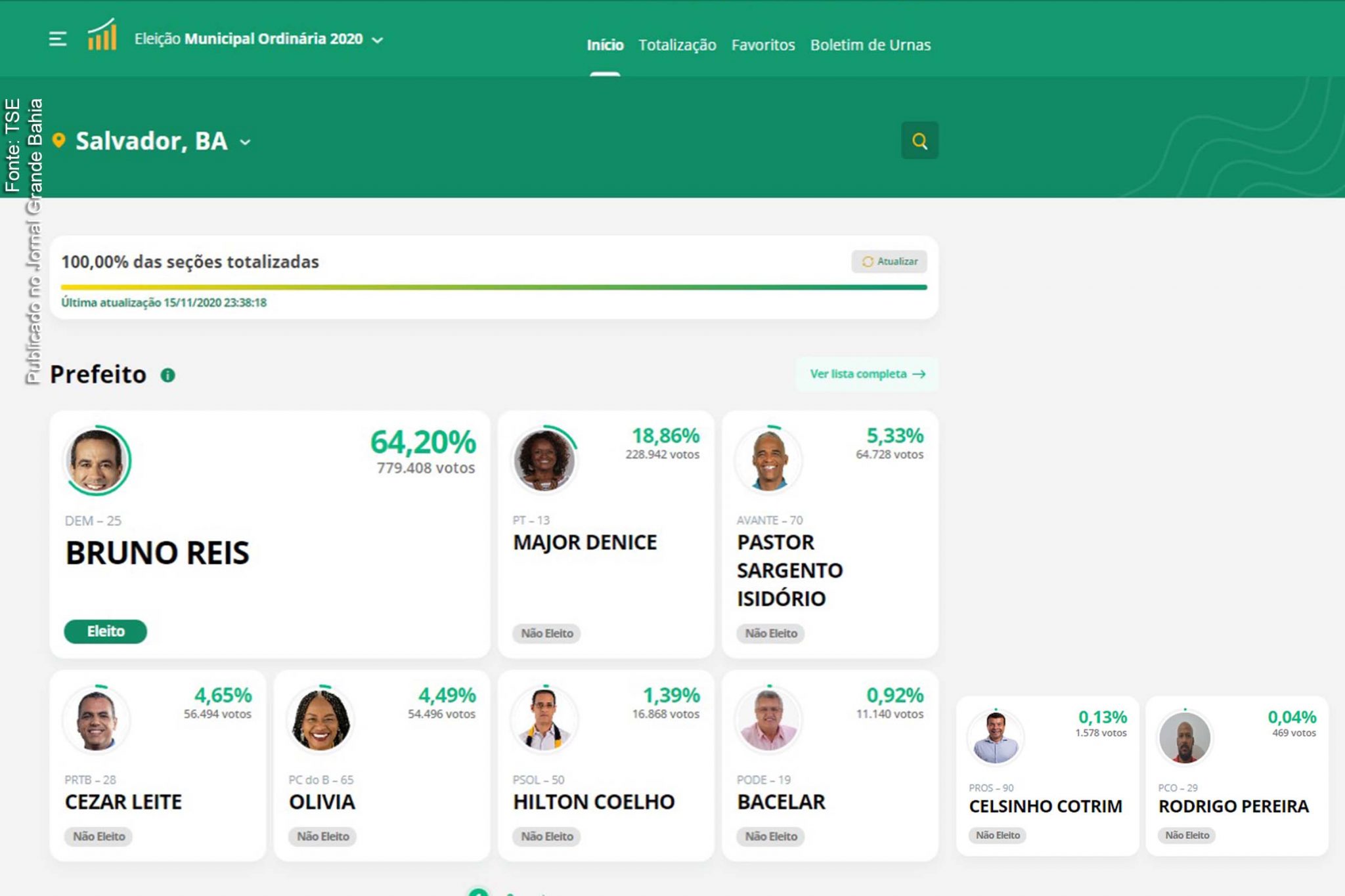
Task: Click Não Eleito badge on Major Denice
Action: click(546, 633)
